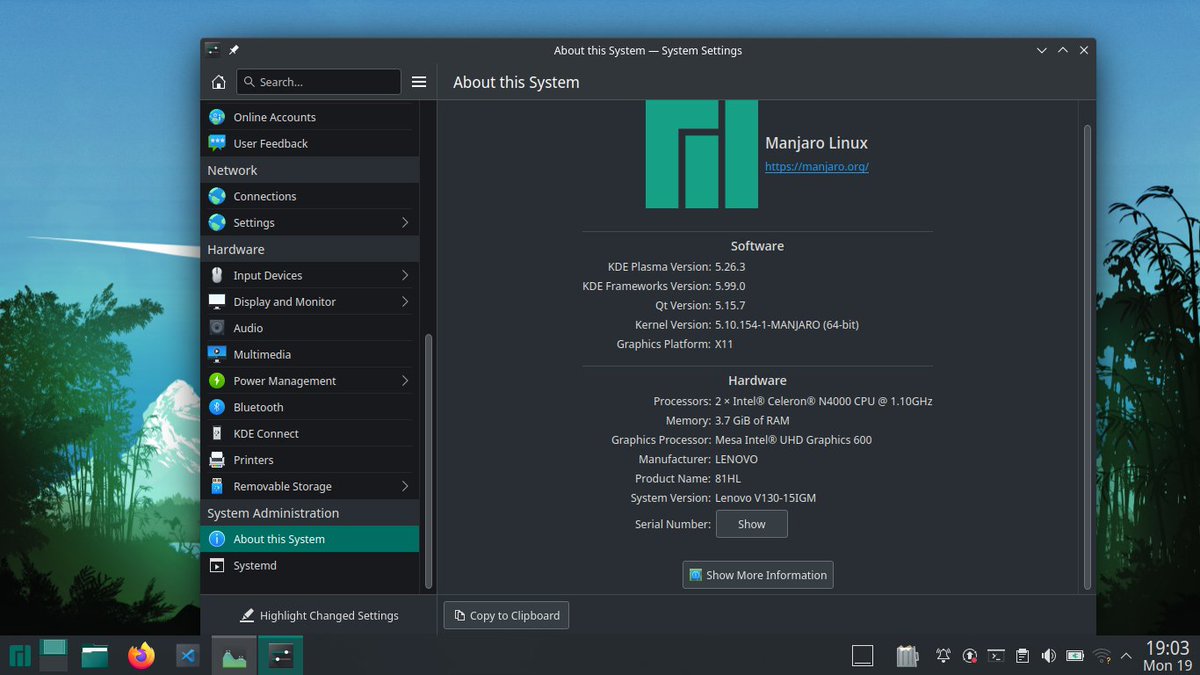This screenshot has width=1200, height=675.
Task: Click the sidebar vertical scrollbar
Action: pyautogui.click(x=429, y=460)
